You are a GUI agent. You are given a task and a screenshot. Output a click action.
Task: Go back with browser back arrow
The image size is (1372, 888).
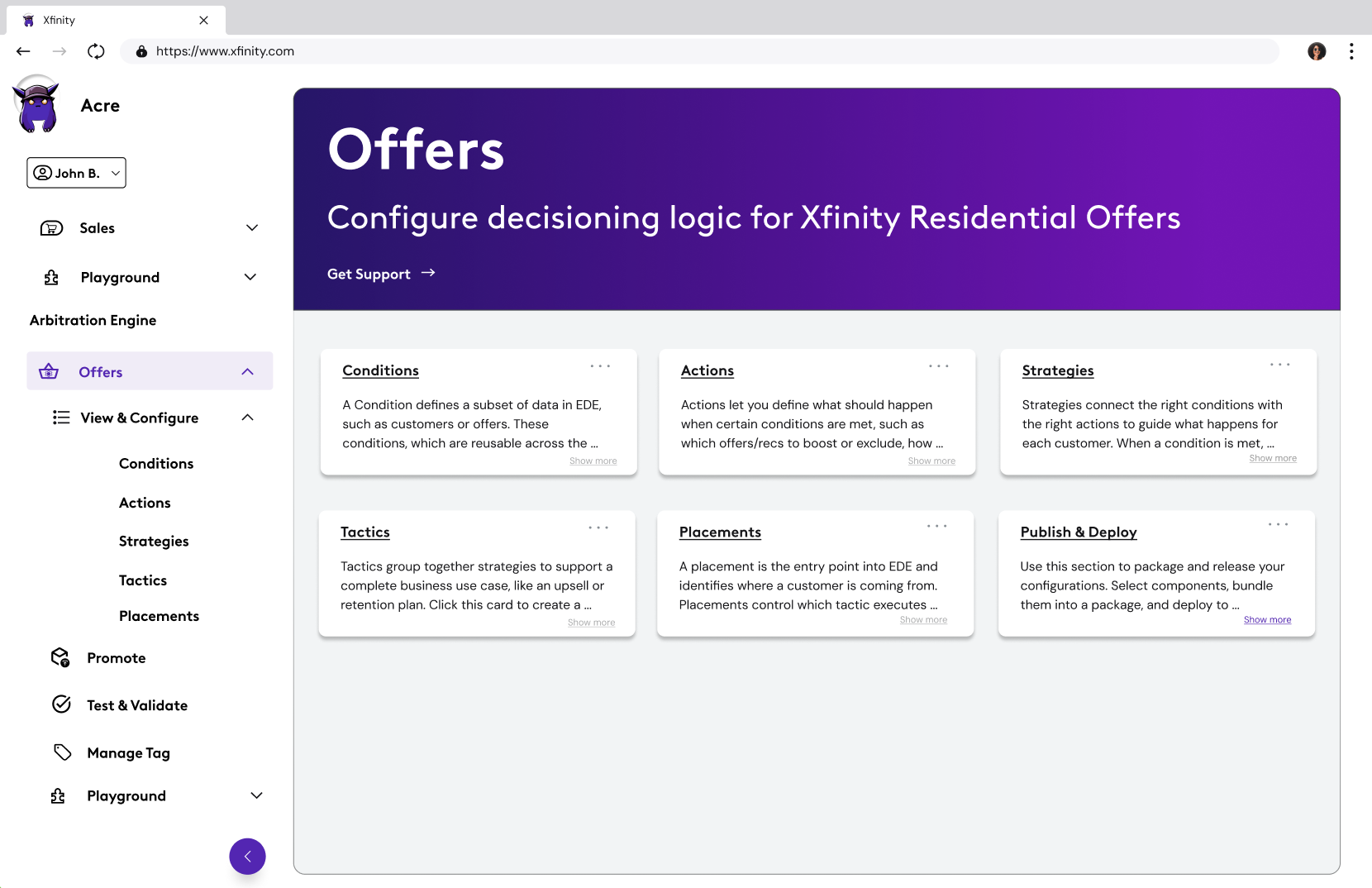point(23,51)
